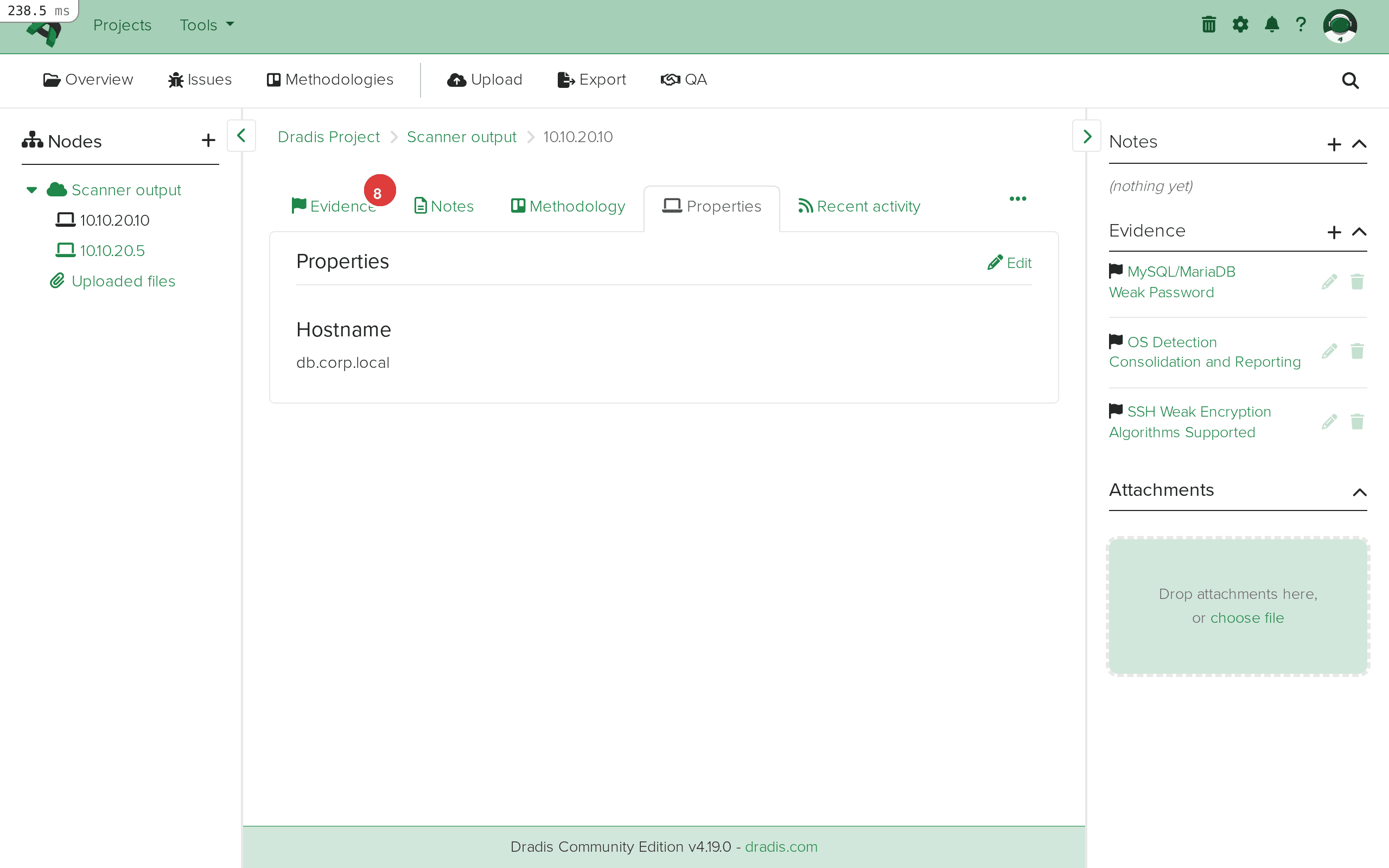The height and width of the screenshot is (868, 1389).
Task: Open the trash icon in top bar
Action: pos(1209,25)
